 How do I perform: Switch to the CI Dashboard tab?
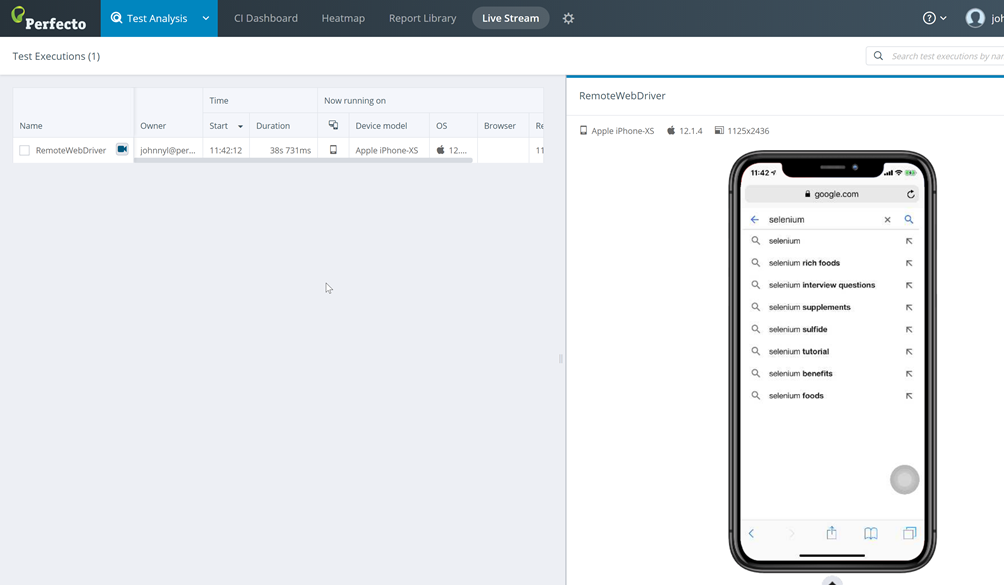coord(266,18)
